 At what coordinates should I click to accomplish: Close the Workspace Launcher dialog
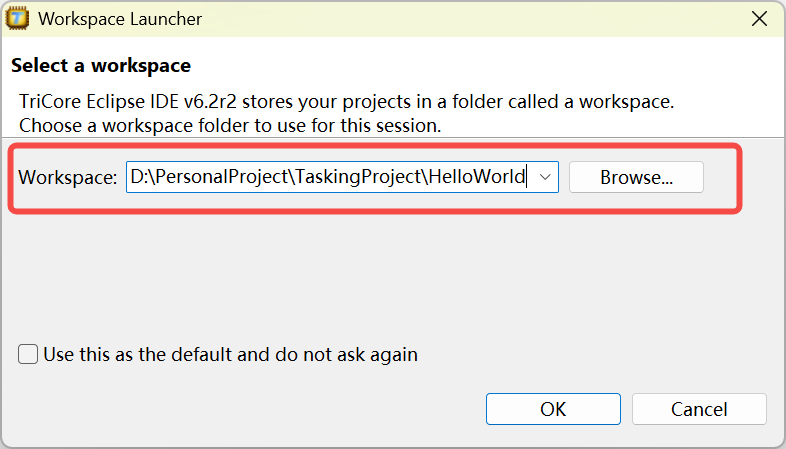coord(762,19)
